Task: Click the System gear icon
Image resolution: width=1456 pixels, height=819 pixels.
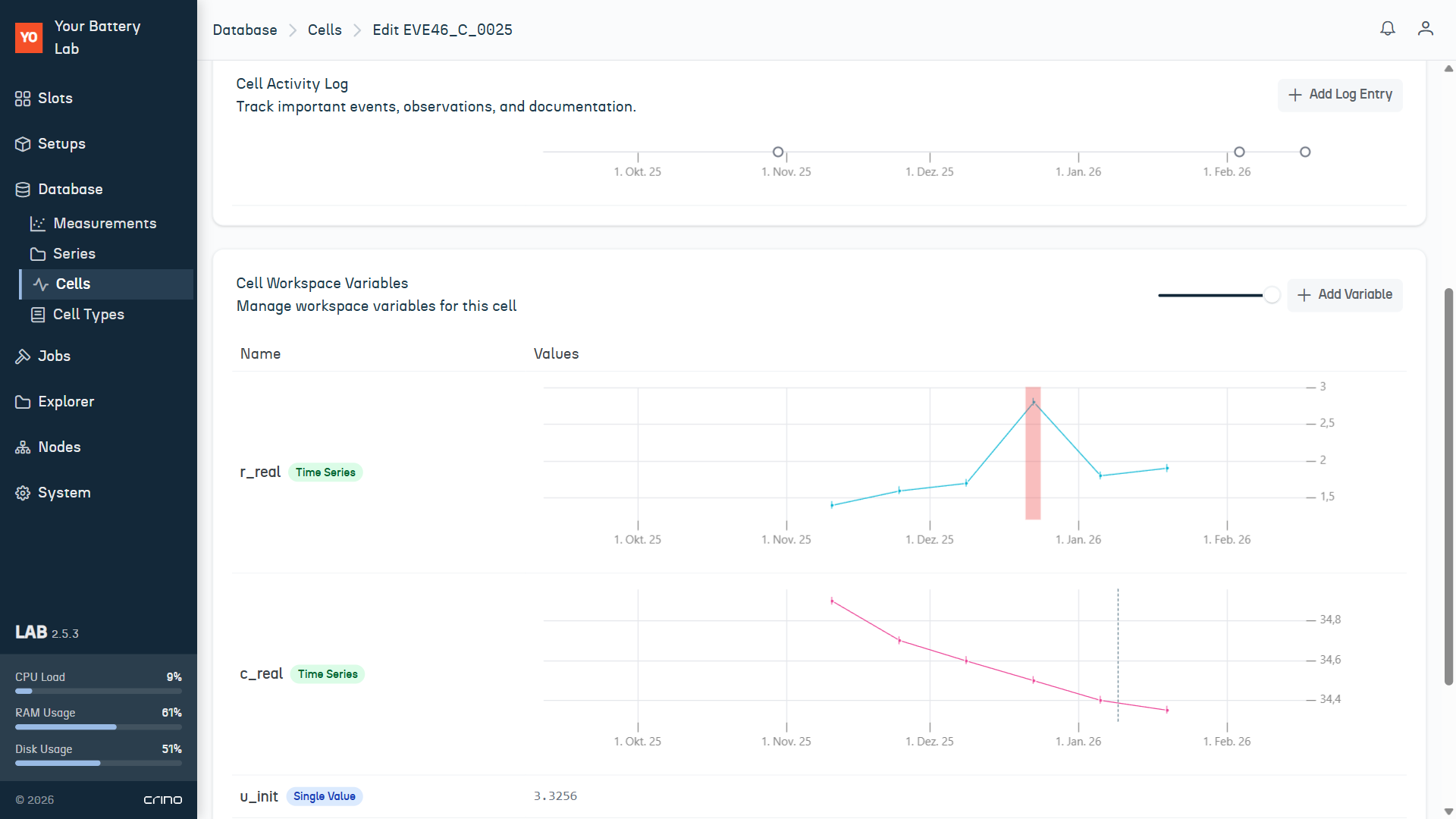Action: tap(23, 493)
